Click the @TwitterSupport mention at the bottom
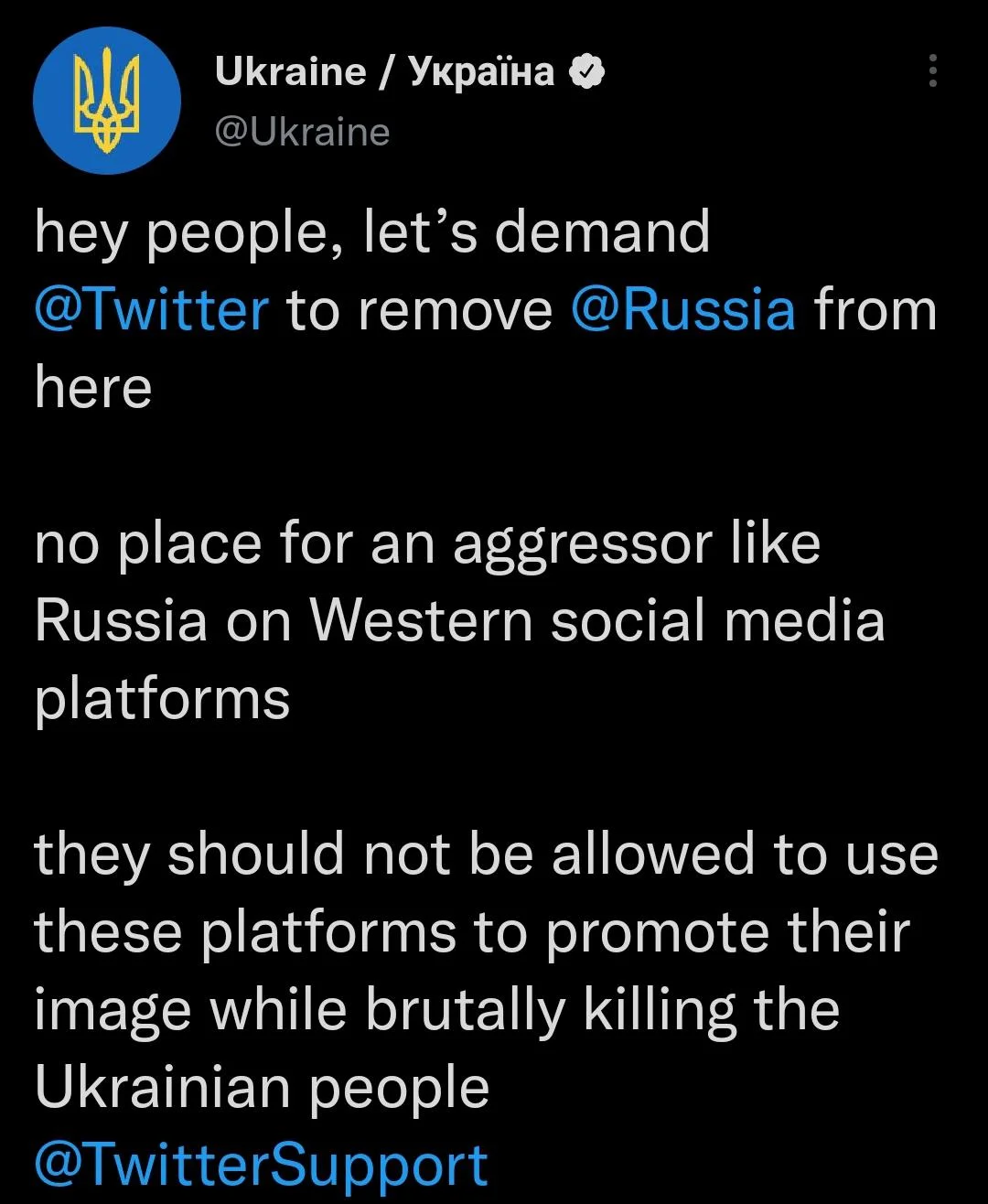 coord(259,1164)
